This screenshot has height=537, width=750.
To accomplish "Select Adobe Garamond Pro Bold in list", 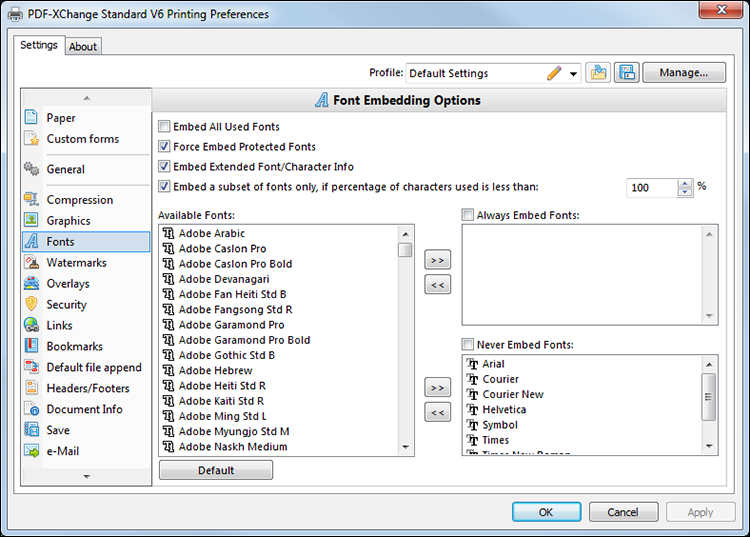I will [244, 340].
